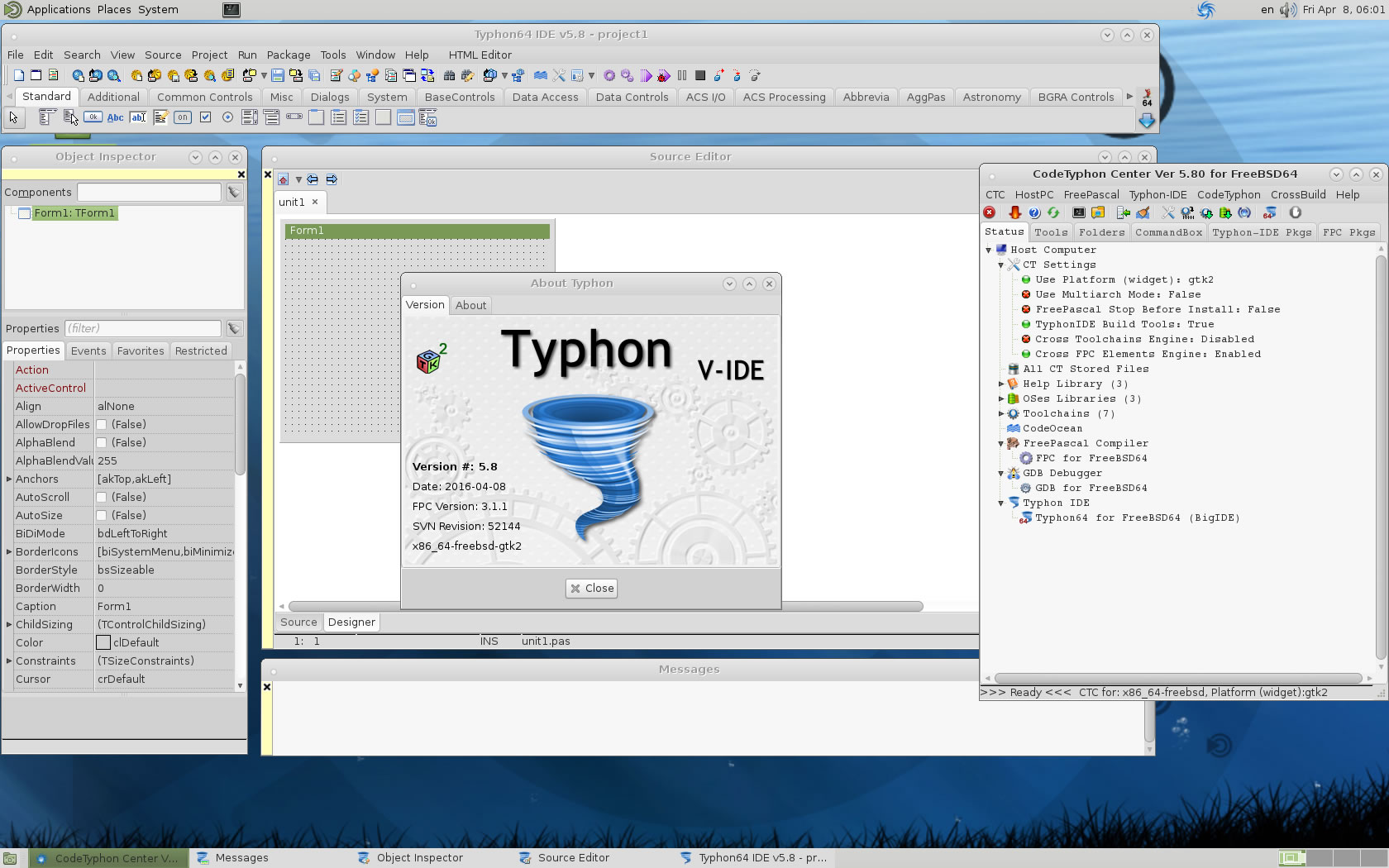Image resolution: width=1389 pixels, height=868 pixels.
Task: Click the Save file icon in IDE toolbar
Action: (x=278, y=75)
